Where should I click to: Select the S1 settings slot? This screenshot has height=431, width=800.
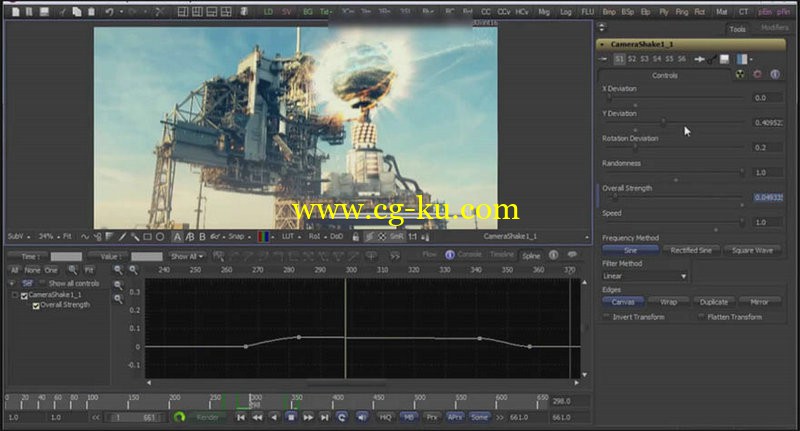(619, 59)
